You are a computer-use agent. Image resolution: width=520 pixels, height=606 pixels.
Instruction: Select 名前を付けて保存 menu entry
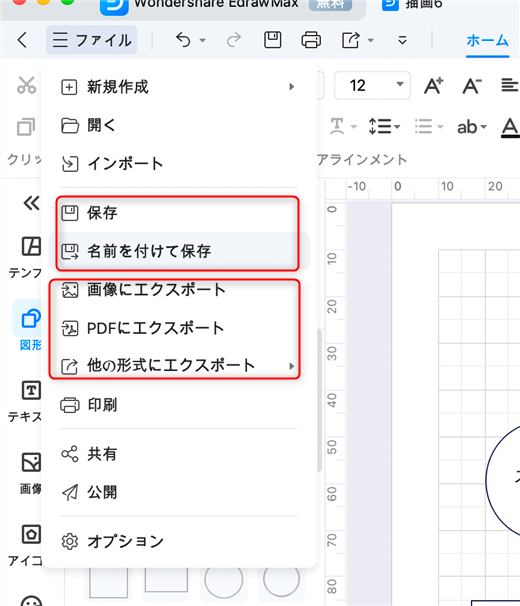[178, 251]
